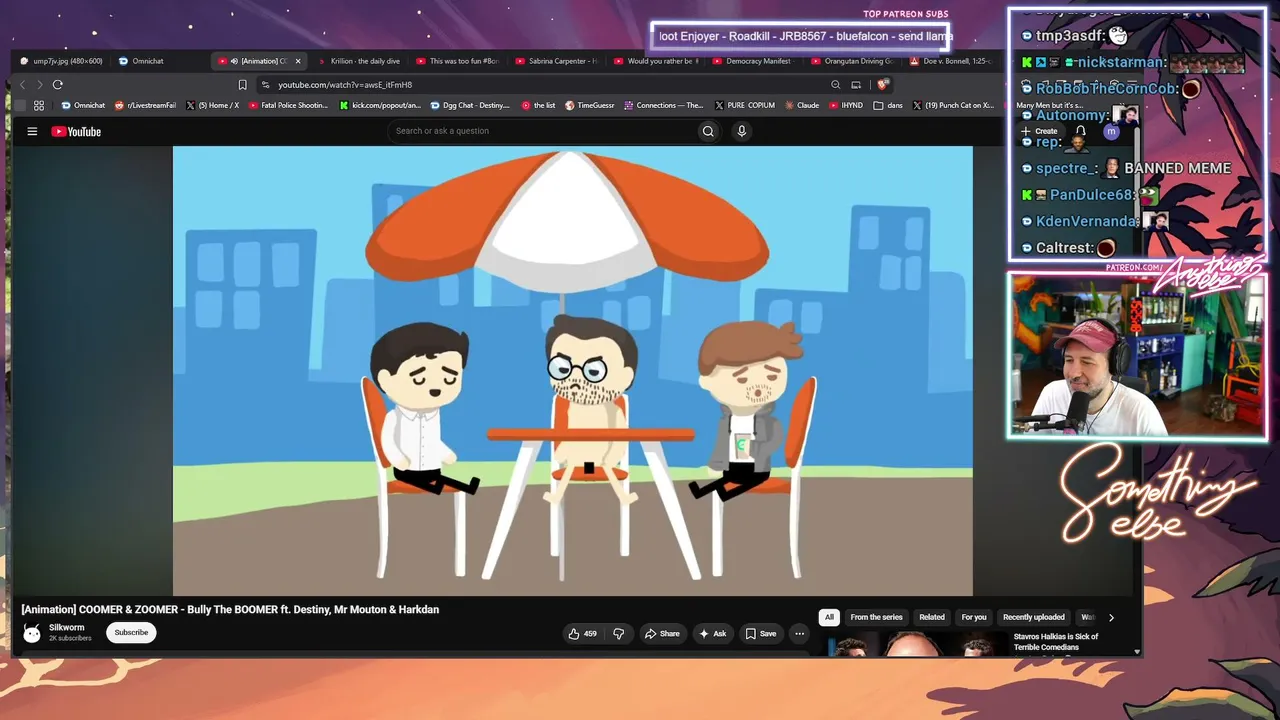Select the 'Related' filter chip
Screen dimensions: 1280x720
(932, 617)
